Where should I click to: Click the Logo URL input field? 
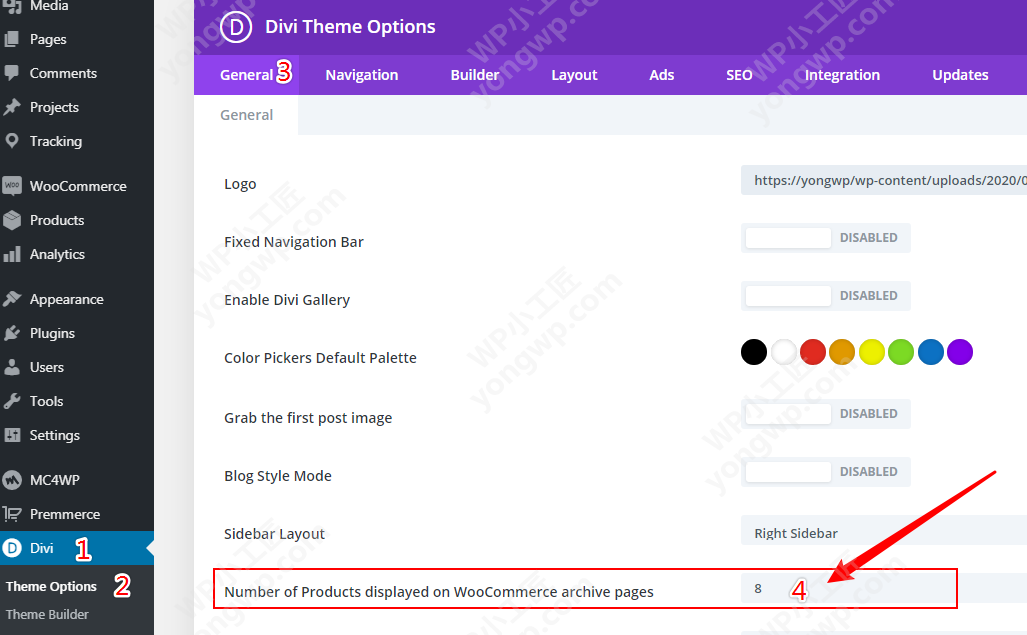point(885,181)
